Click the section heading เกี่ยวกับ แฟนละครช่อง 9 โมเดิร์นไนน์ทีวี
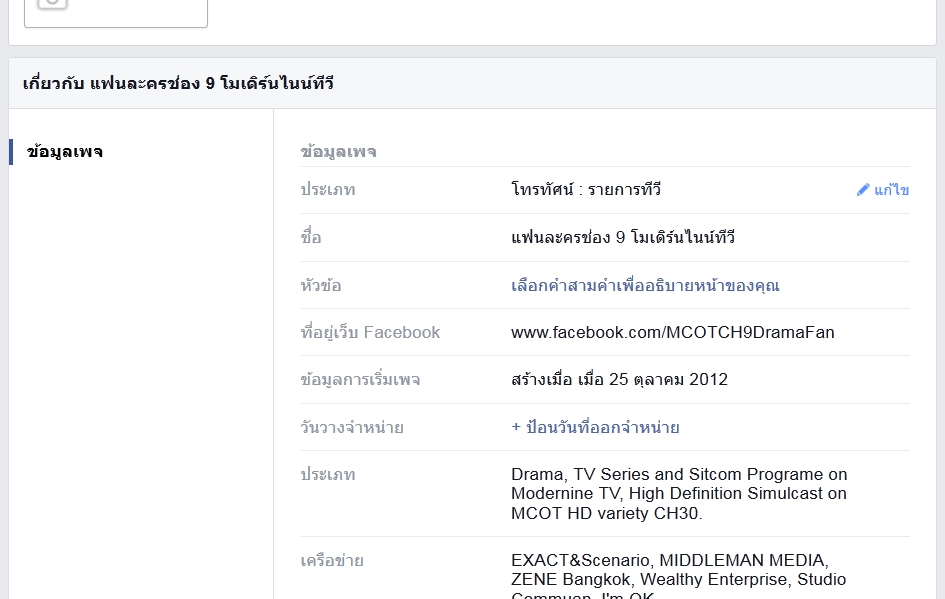This screenshot has height=599, width=945. [178, 83]
